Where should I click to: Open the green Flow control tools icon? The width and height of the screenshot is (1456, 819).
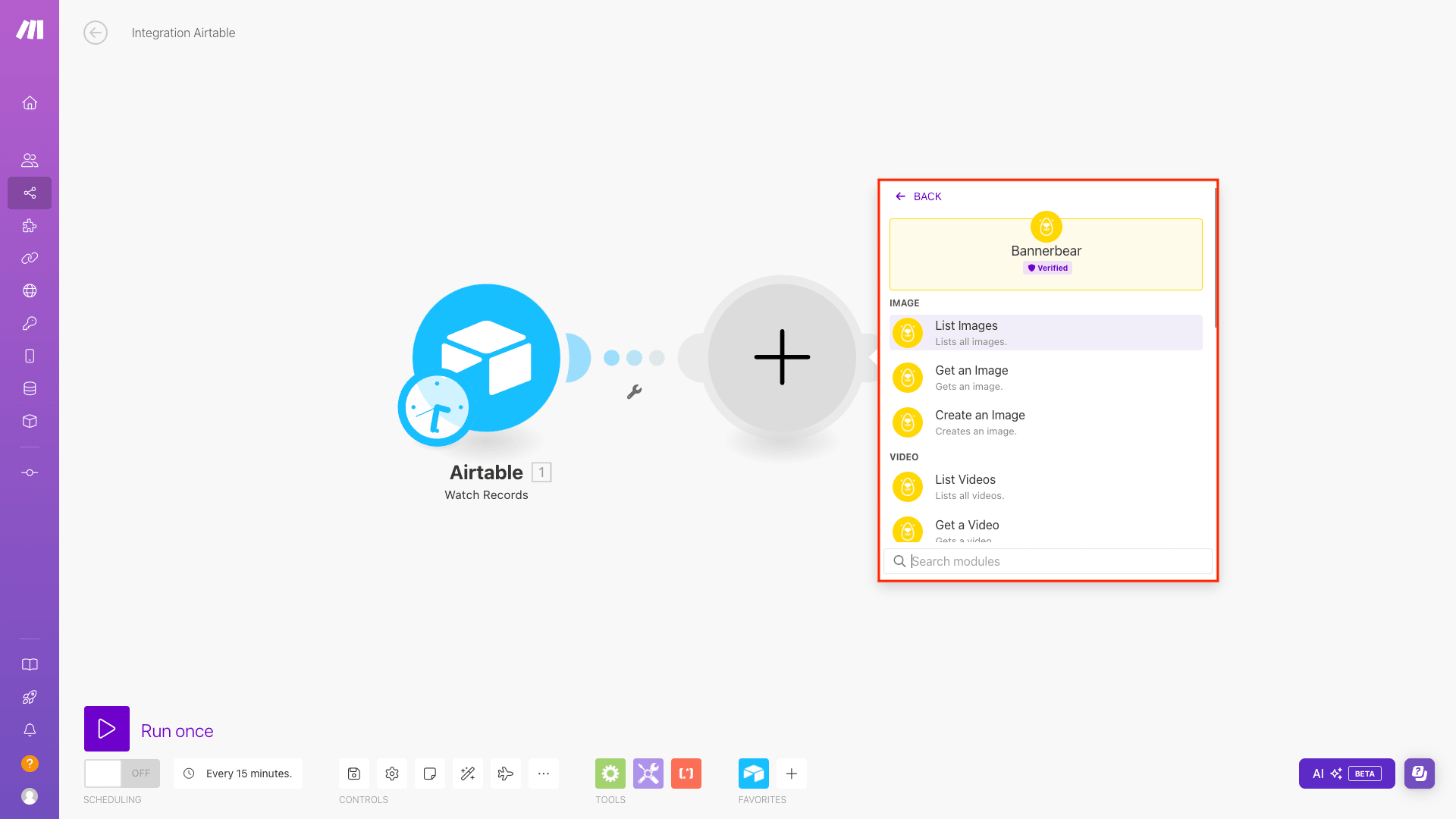610,773
